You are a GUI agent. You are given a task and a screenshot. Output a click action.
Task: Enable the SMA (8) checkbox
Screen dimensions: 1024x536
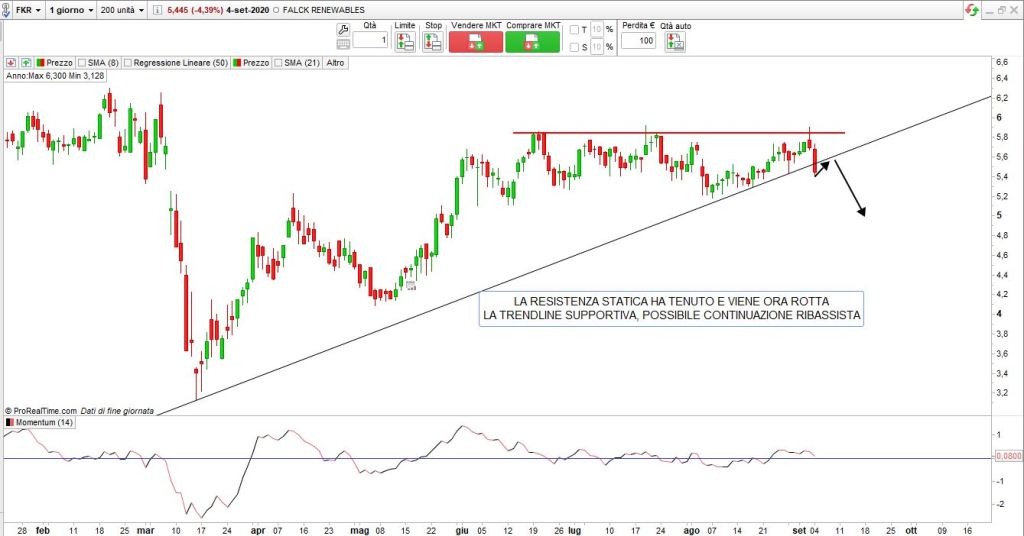80,62
